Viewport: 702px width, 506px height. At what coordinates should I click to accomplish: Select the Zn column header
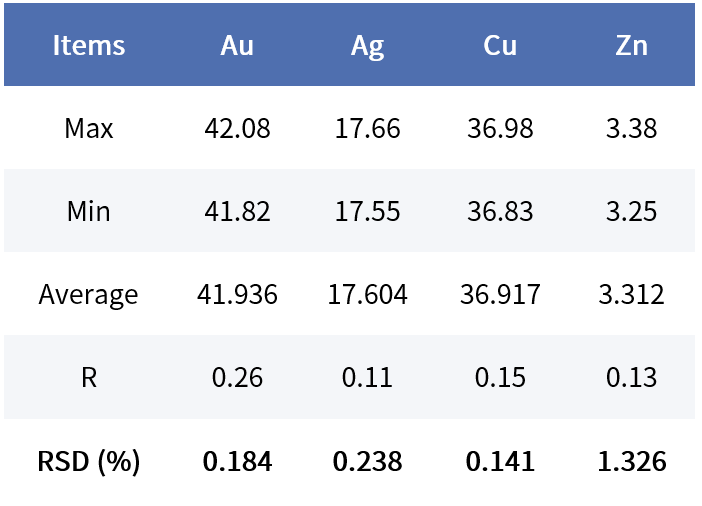coord(631,46)
